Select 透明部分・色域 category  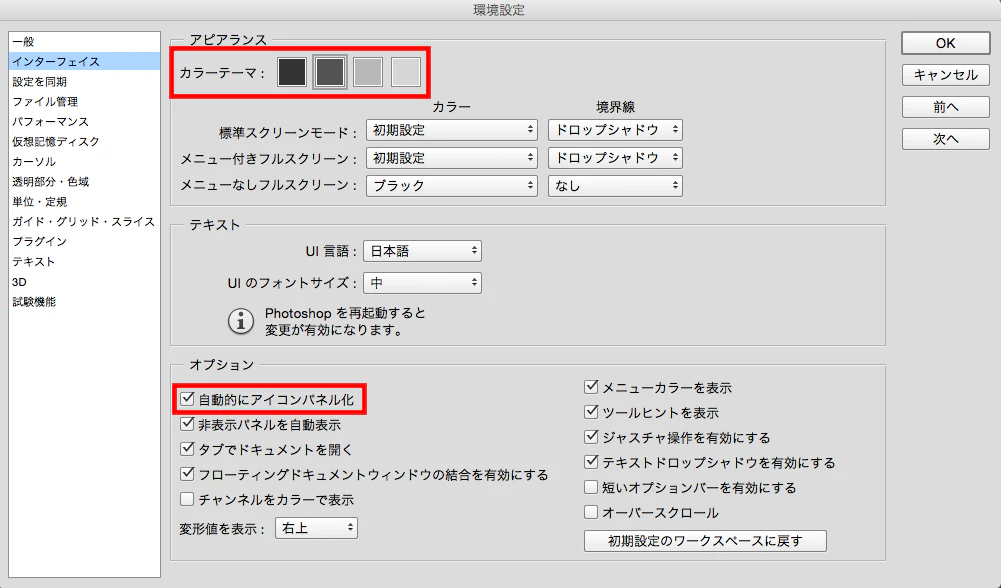click(84, 181)
